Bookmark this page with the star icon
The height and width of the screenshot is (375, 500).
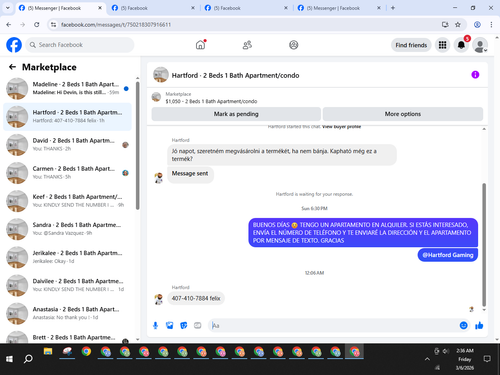click(458, 24)
